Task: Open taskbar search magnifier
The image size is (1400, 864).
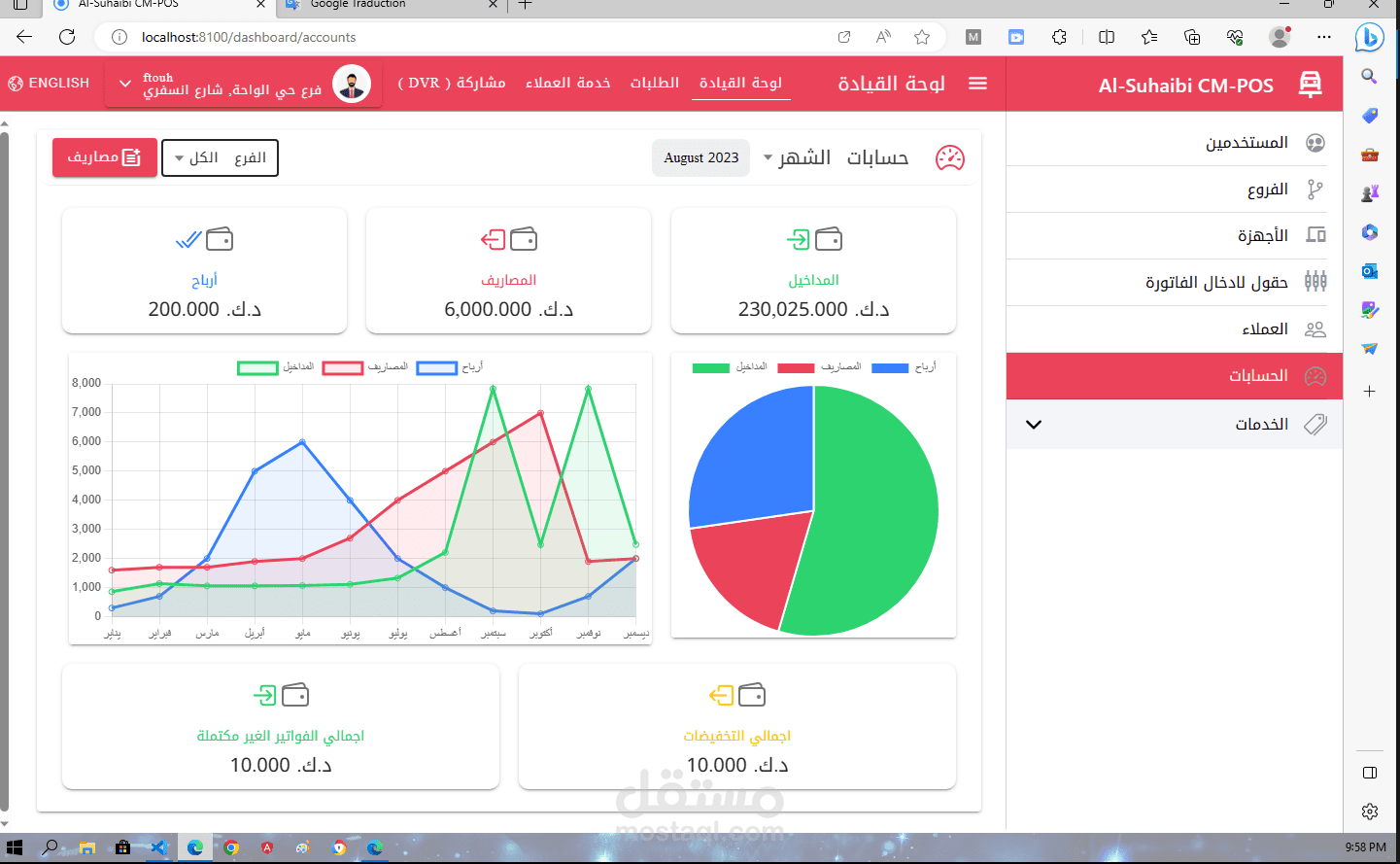Action: coord(50,847)
